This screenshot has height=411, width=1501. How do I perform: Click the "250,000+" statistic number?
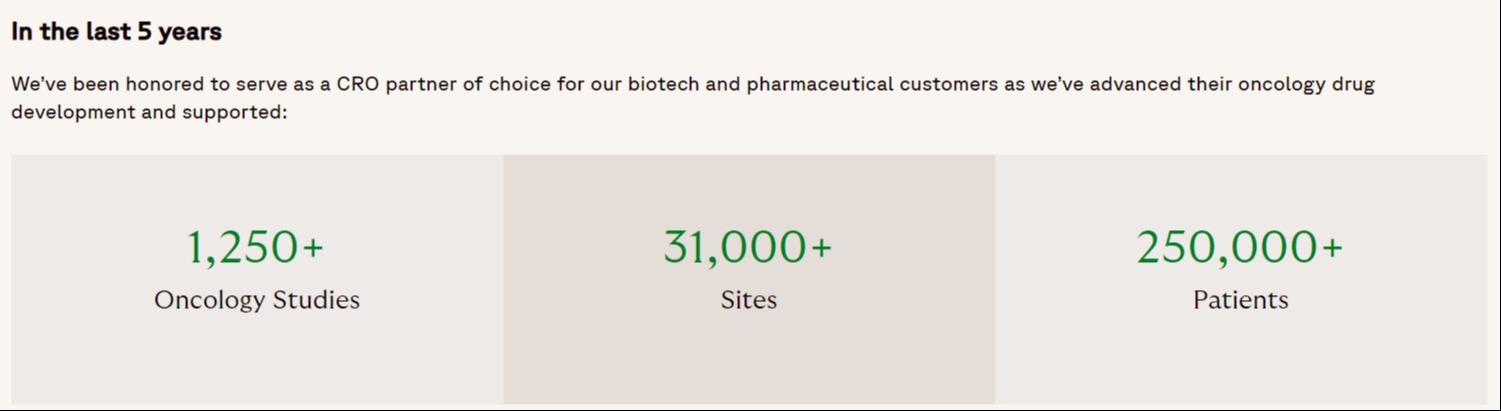point(1227,247)
